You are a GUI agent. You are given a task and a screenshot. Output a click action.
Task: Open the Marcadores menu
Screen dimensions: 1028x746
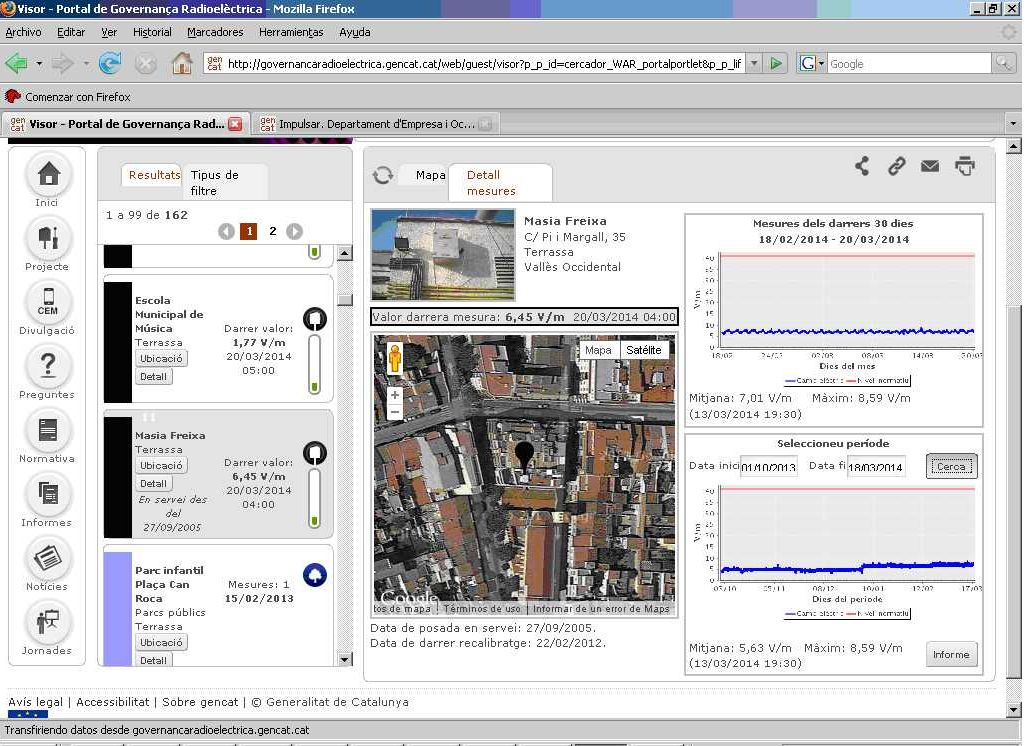tap(215, 32)
